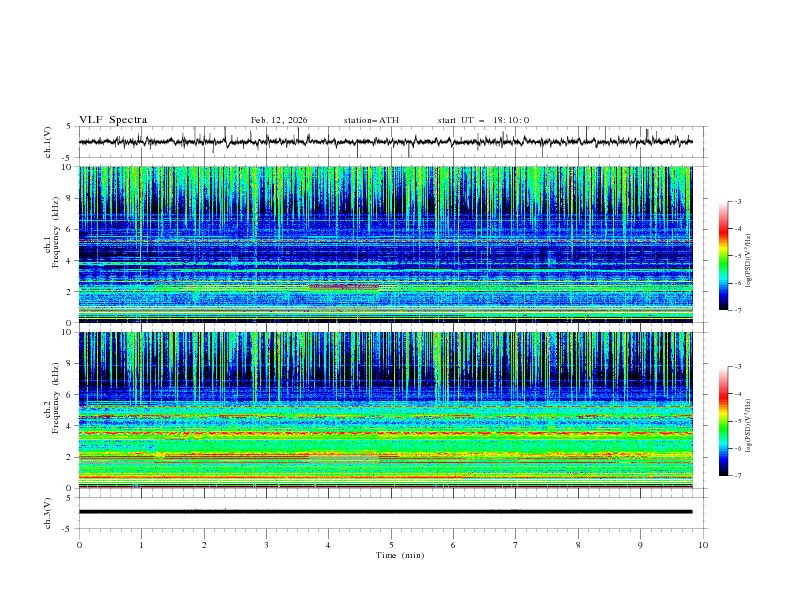Image resolution: width=792 pixels, height=612 pixels.
Task: Click the "10" label ending the time axis
Action: [703, 545]
